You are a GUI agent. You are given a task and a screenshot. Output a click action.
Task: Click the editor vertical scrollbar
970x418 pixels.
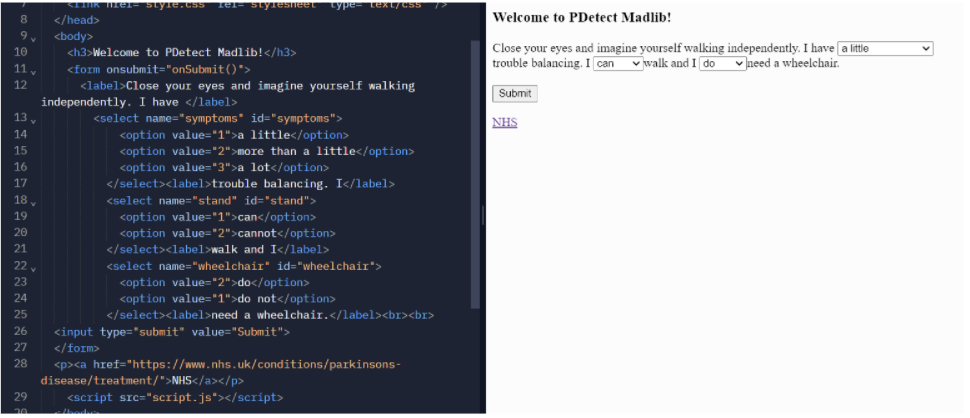click(475, 174)
